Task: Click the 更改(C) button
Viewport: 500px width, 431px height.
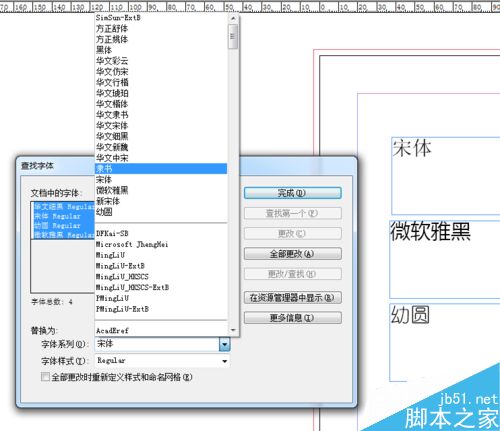Action: coord(293,234)
